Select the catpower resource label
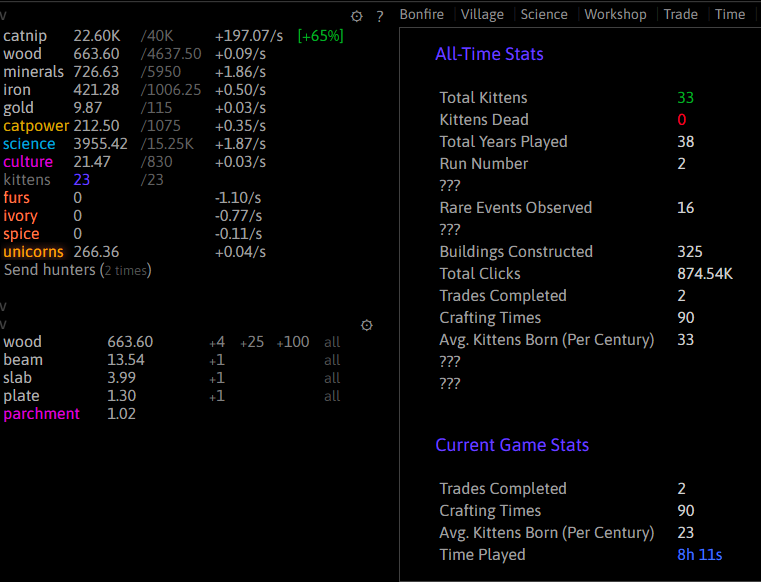Screen dimensions: 761x582 point(36,126)
